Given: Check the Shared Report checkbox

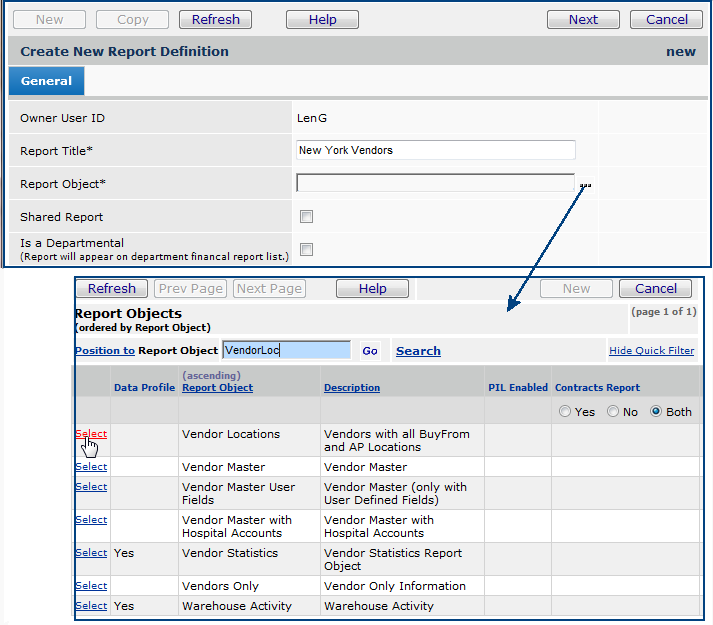Looking at the screenshot, I should click(x=307, y=217).
